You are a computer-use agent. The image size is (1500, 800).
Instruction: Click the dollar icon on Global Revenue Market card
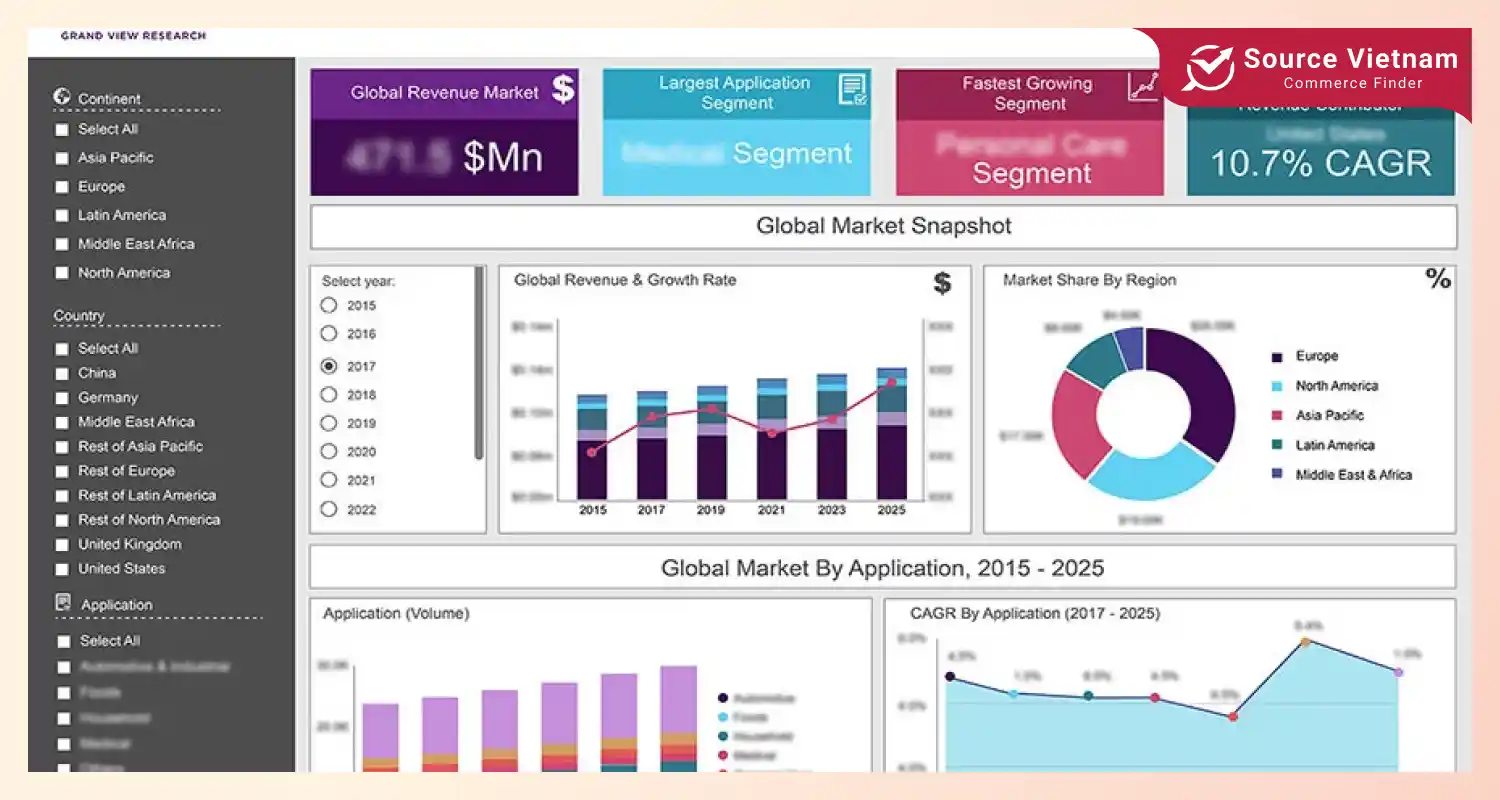point(564,89)
